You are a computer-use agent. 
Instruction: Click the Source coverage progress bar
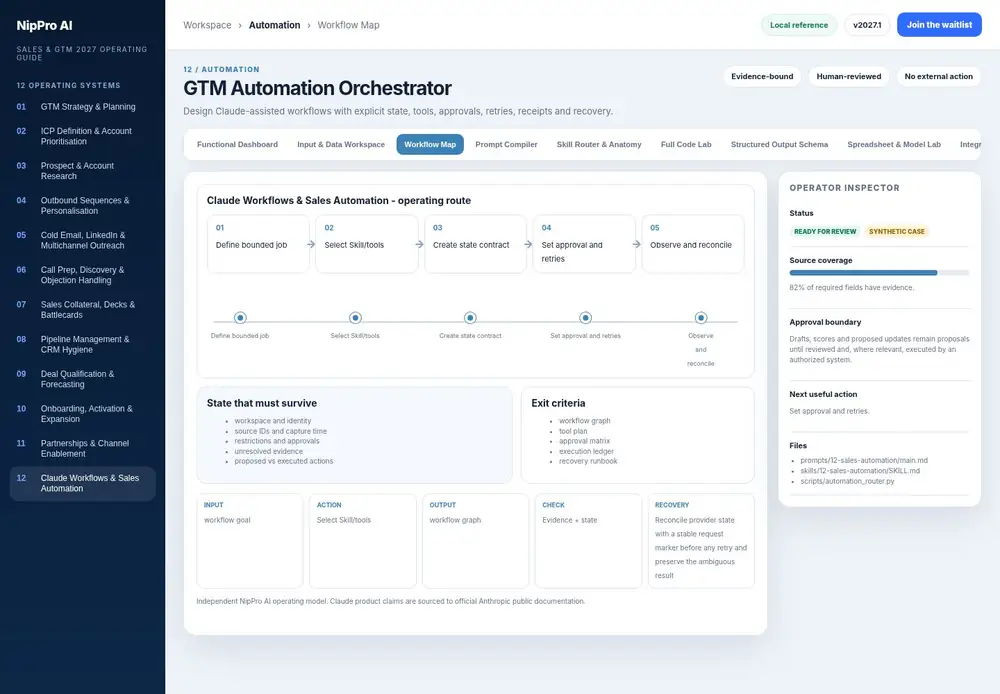click(x=879, y=273)
